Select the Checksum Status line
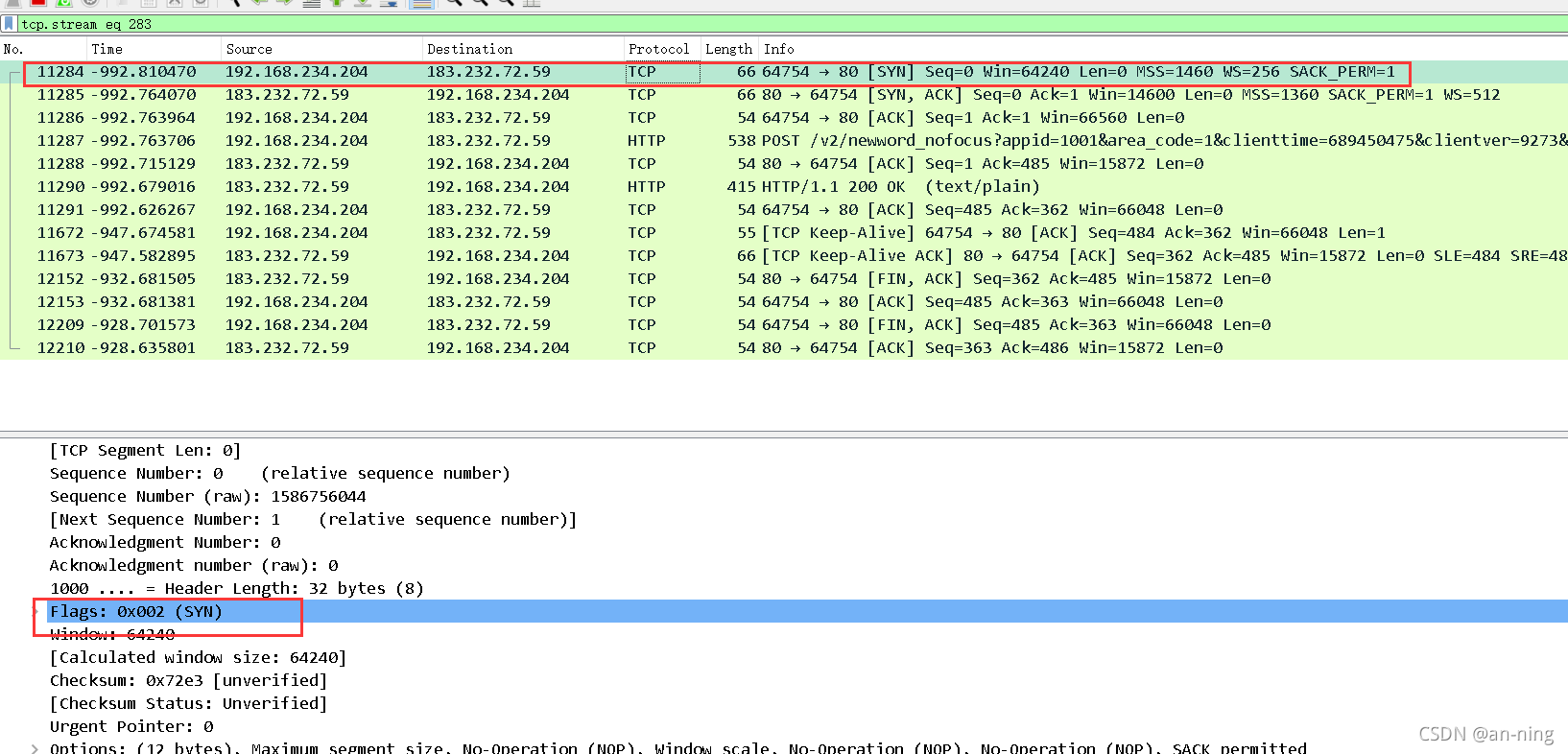The width and height of the screenshot is (1568, 754). [188, 703]
